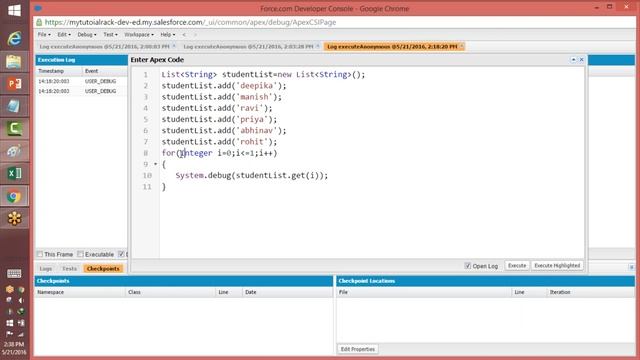Image resolution: width=640 pixels, height=360 pixels.
Task: Click the secure padlock icon in address bar
Action: [x=39, y=22]
